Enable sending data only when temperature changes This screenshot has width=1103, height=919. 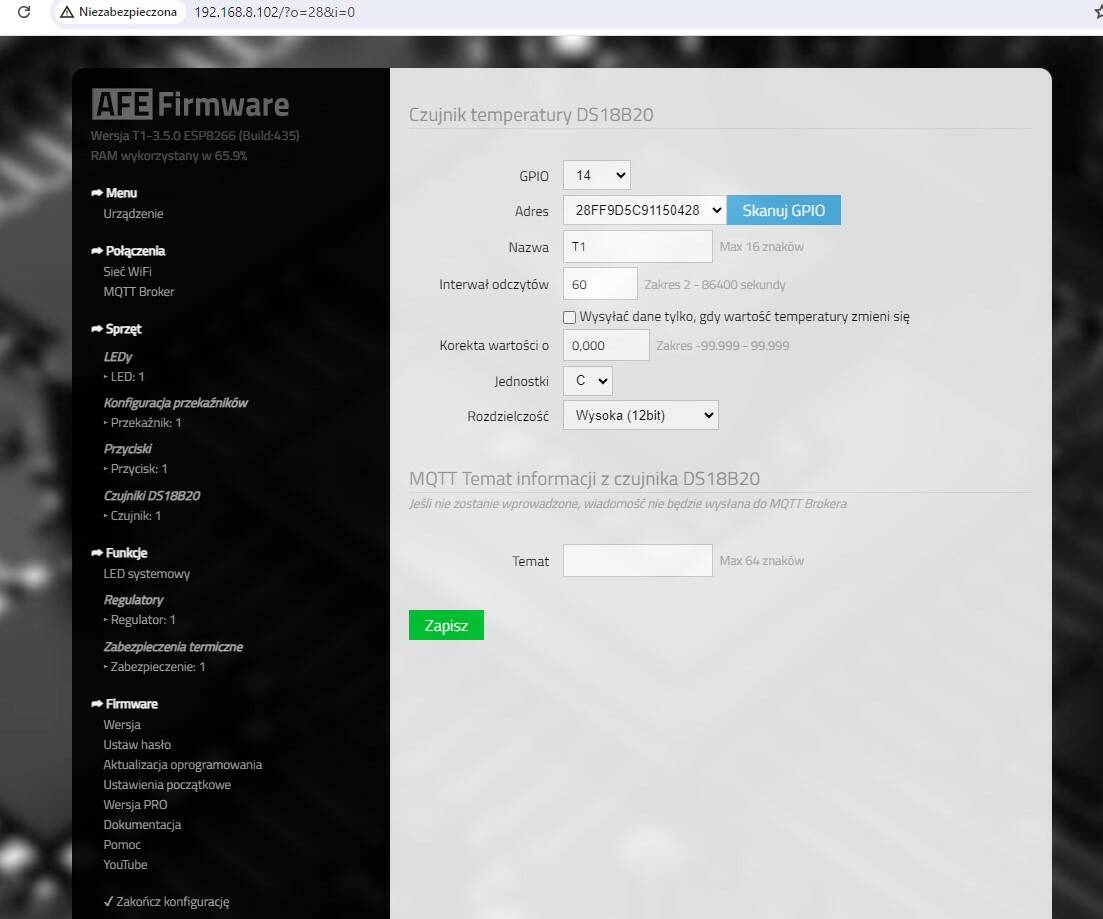570,317
